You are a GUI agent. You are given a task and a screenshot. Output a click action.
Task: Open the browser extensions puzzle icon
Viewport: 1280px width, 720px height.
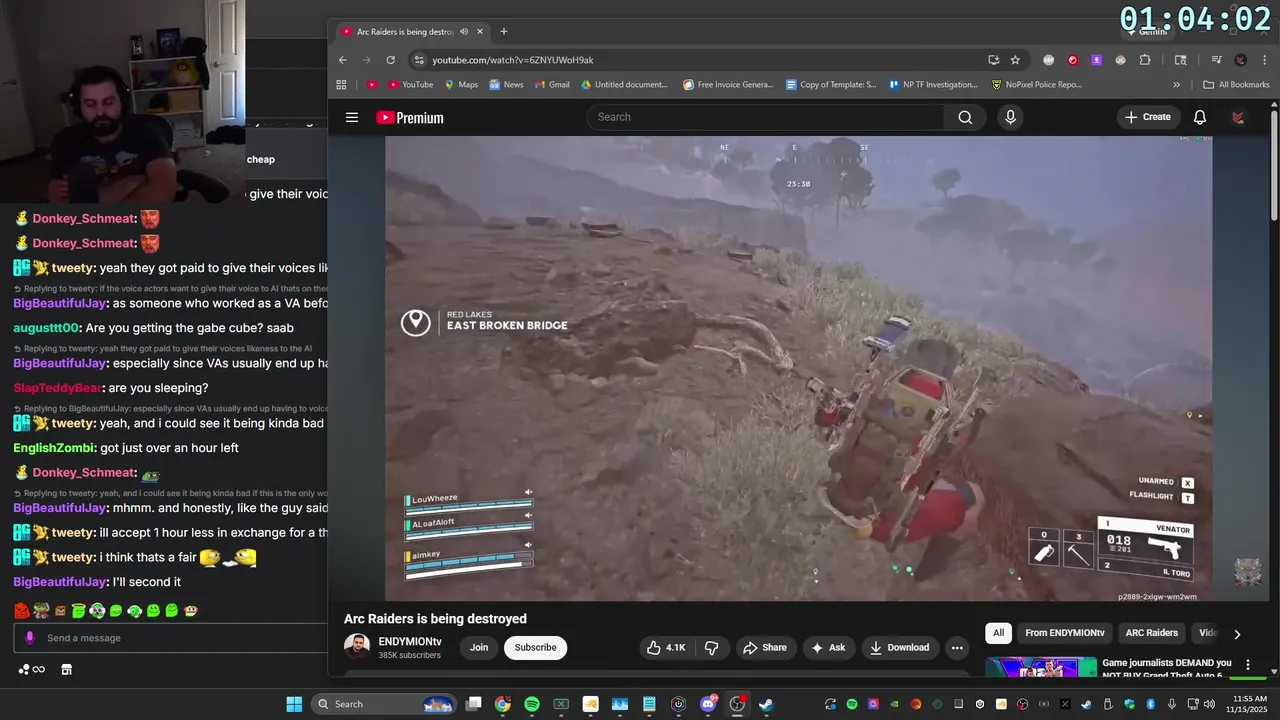pos(1145,60)
